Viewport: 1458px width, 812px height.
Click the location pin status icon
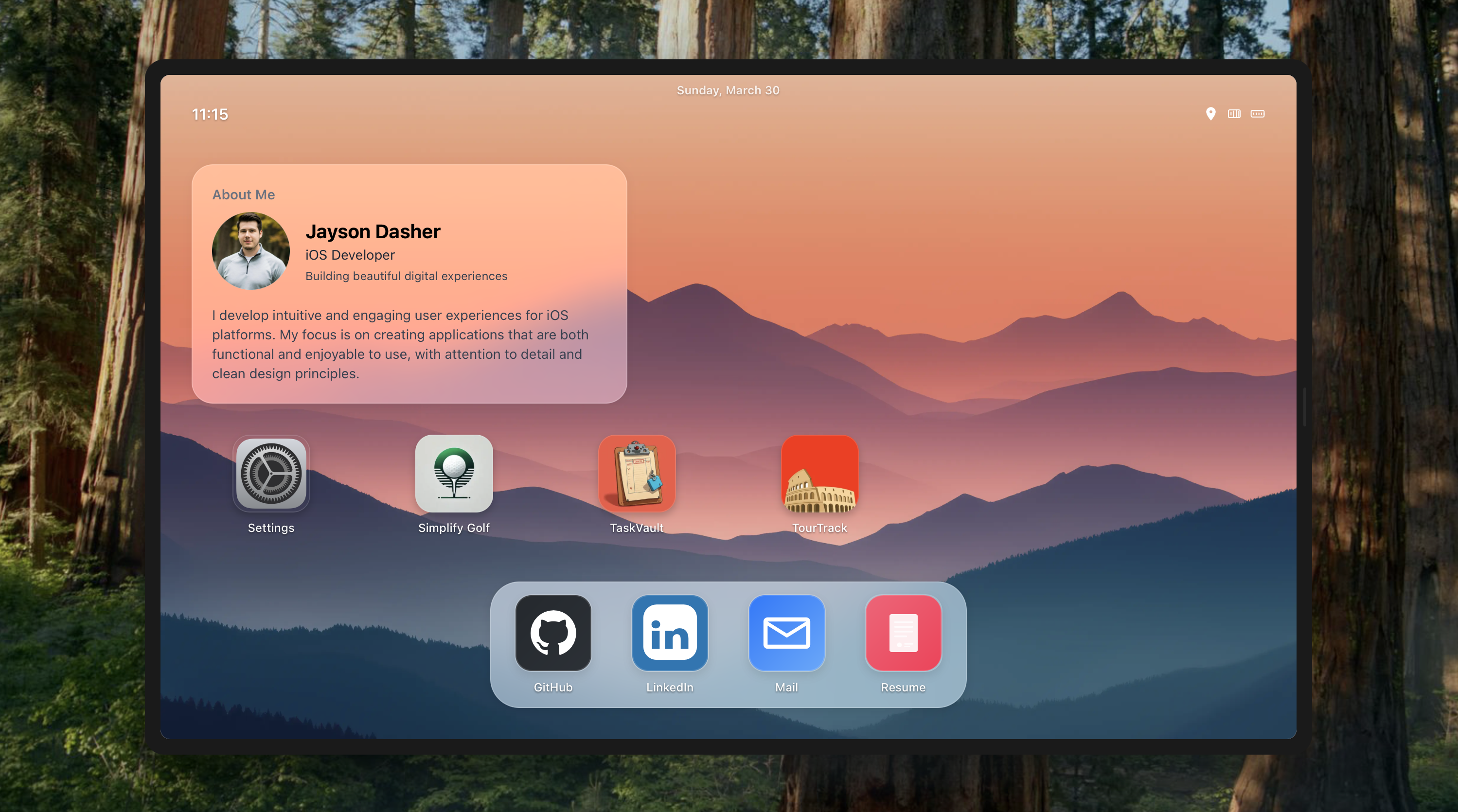tap(1210, 114)
